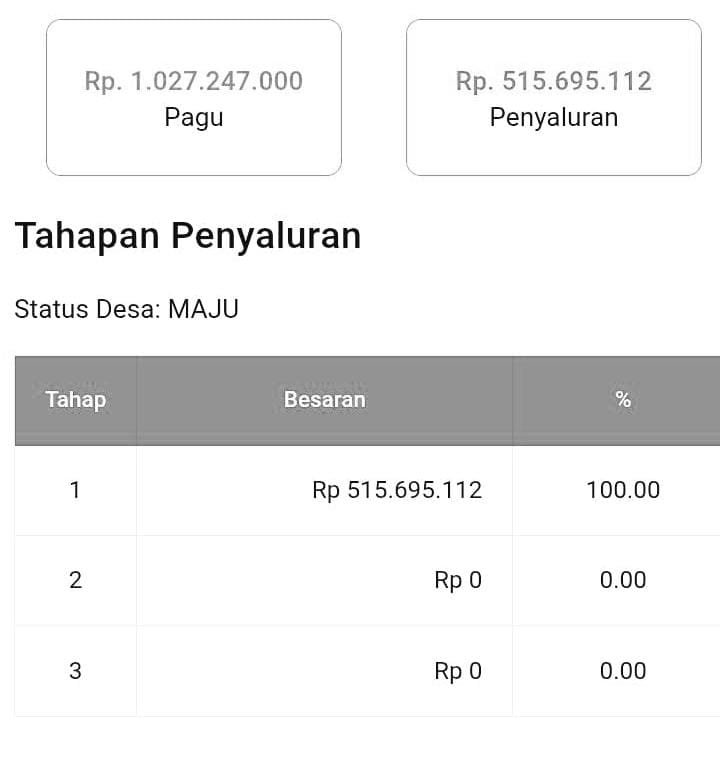Image resolution: width=720 pixels, height=773 pixels.
Task: Sort by the Tahap column header
Action: coord(76,400)
